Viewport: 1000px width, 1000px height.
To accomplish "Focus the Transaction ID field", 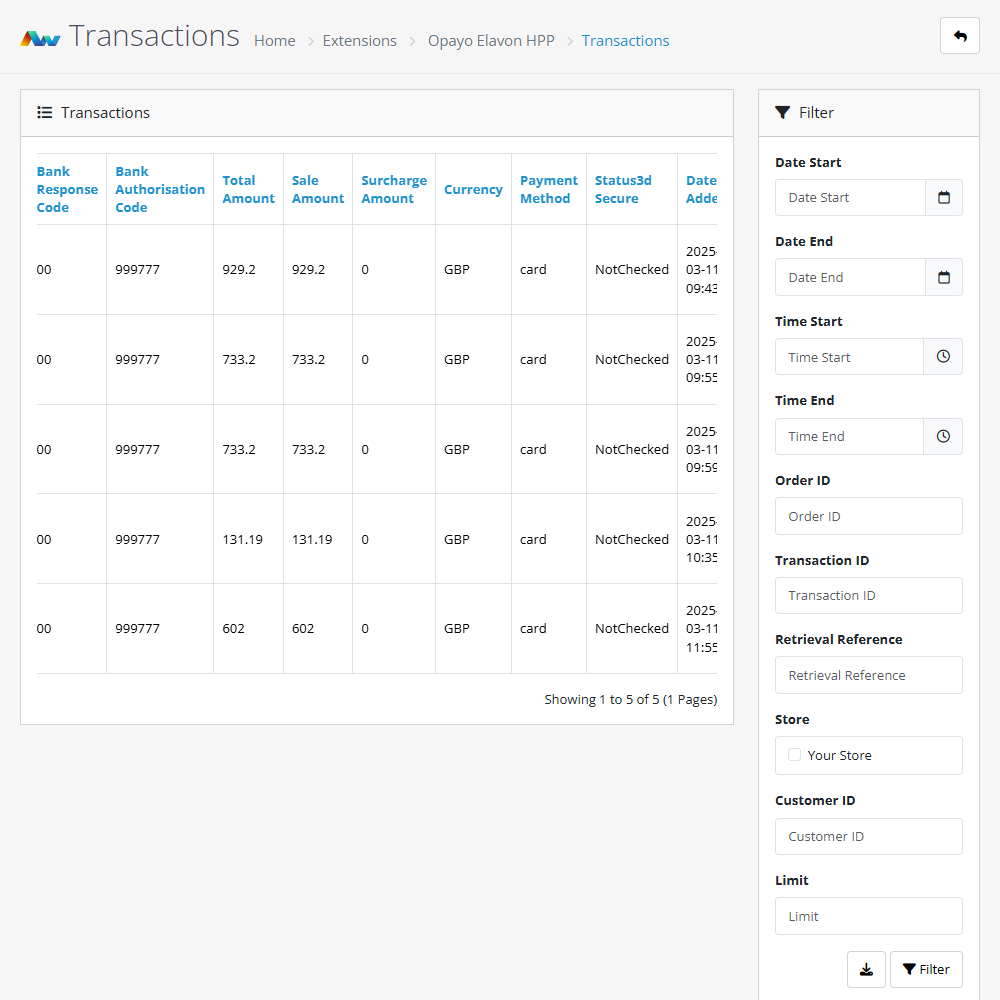I will 868,596.
